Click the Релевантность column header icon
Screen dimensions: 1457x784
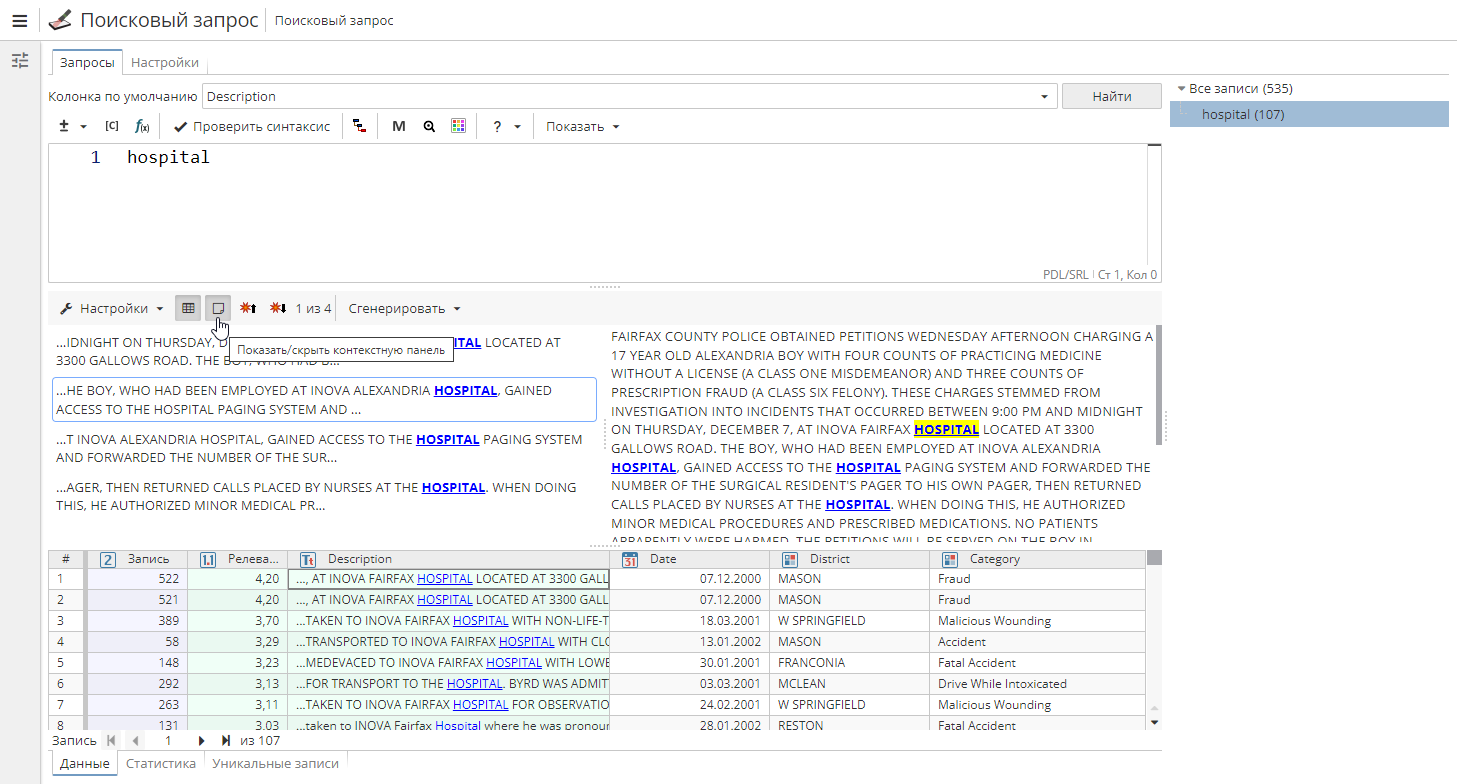click(208, 559)
